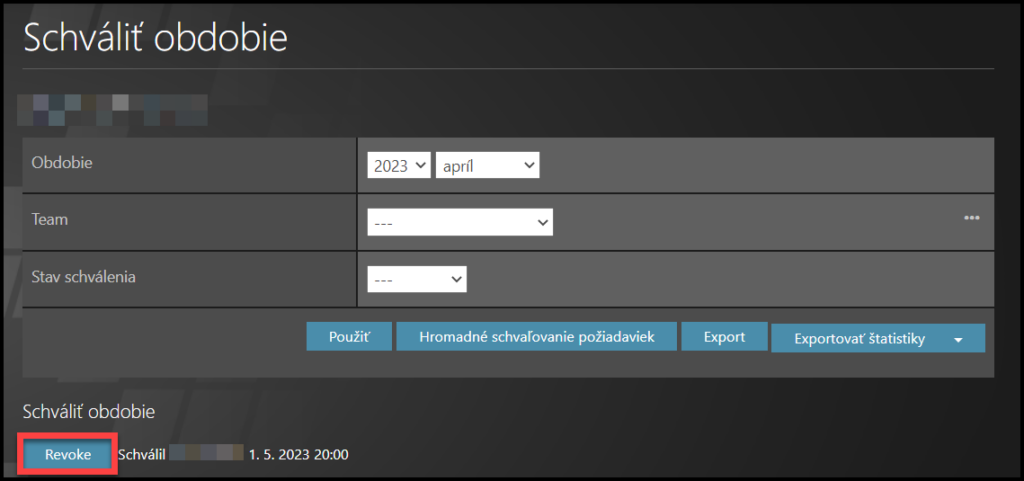Expand the Exportovať štatistiky caret arrow

point(958,340)
